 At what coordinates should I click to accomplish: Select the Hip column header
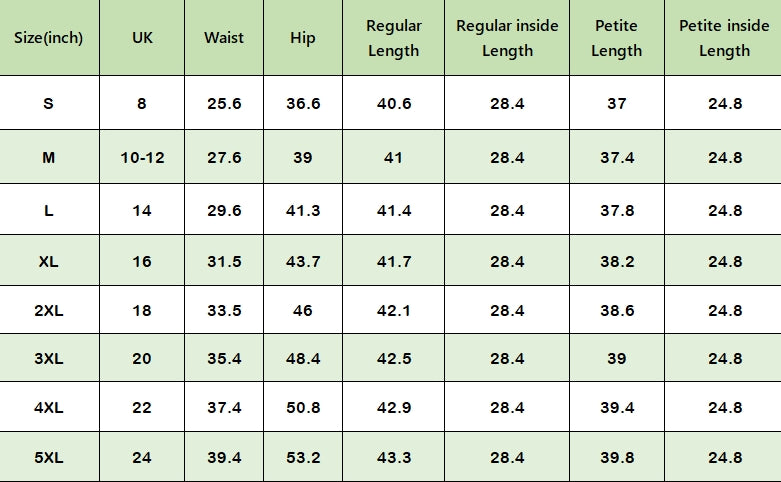click(302, 38)
